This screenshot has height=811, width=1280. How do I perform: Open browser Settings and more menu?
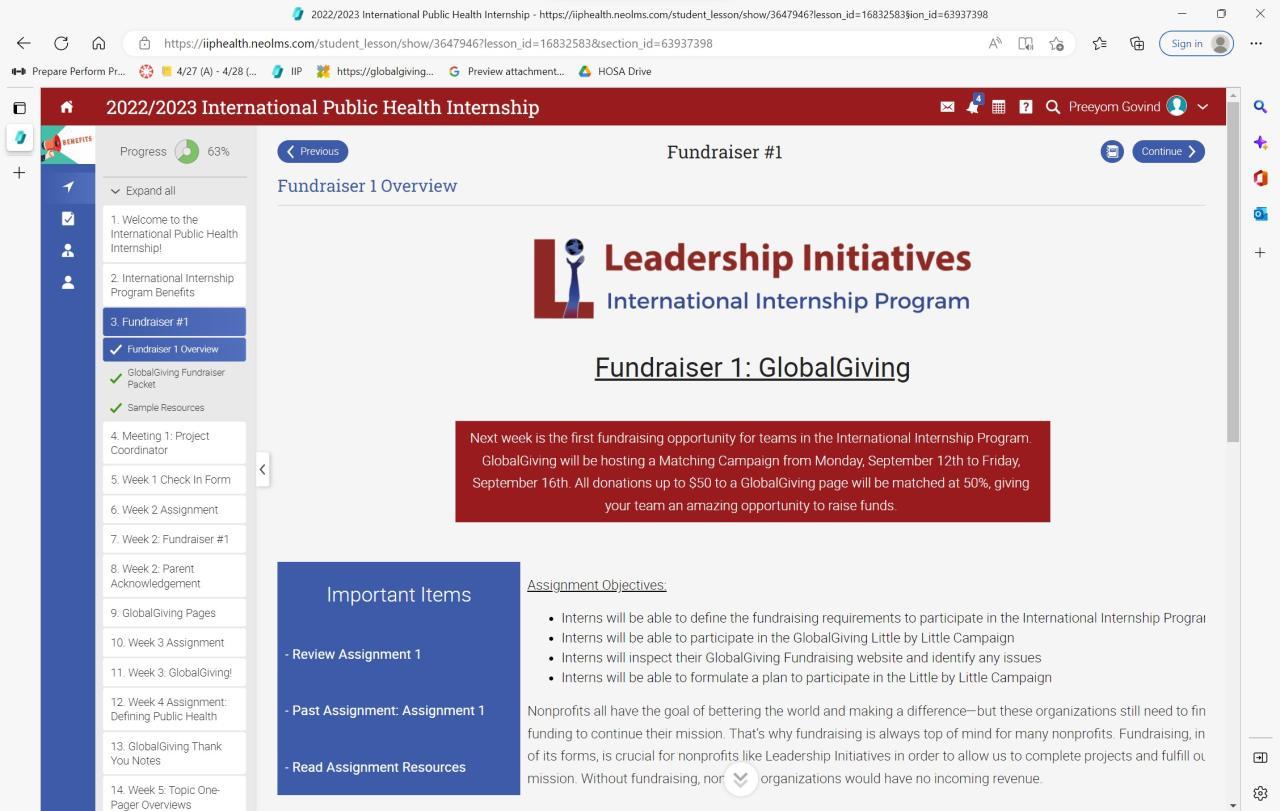tap(1256, 43)
